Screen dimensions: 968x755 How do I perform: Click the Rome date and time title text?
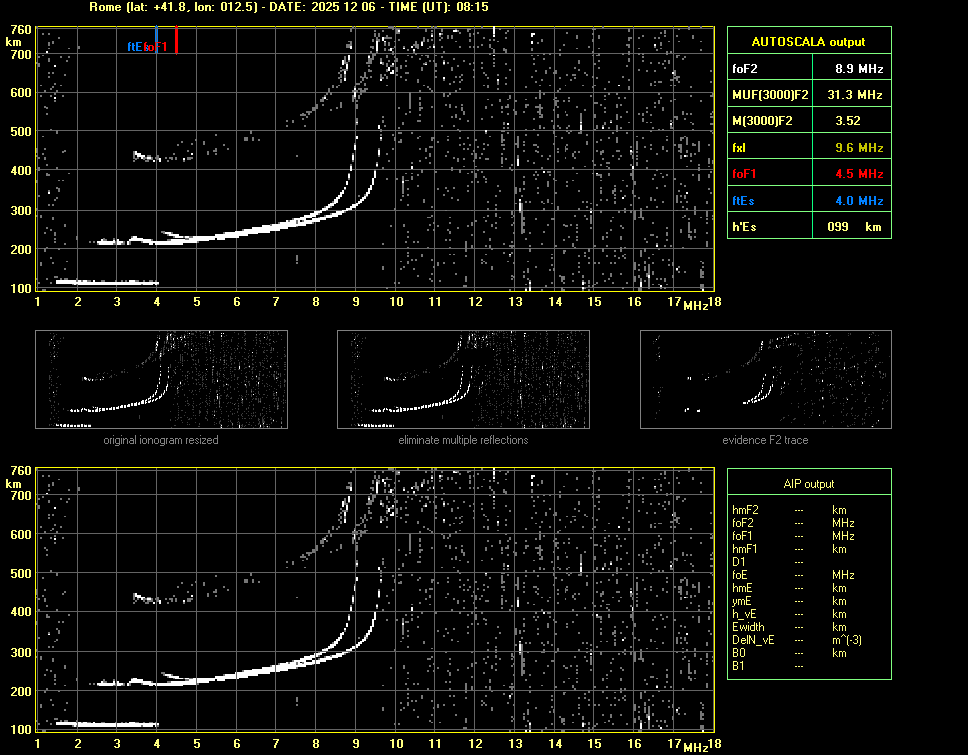pos(288,7)
